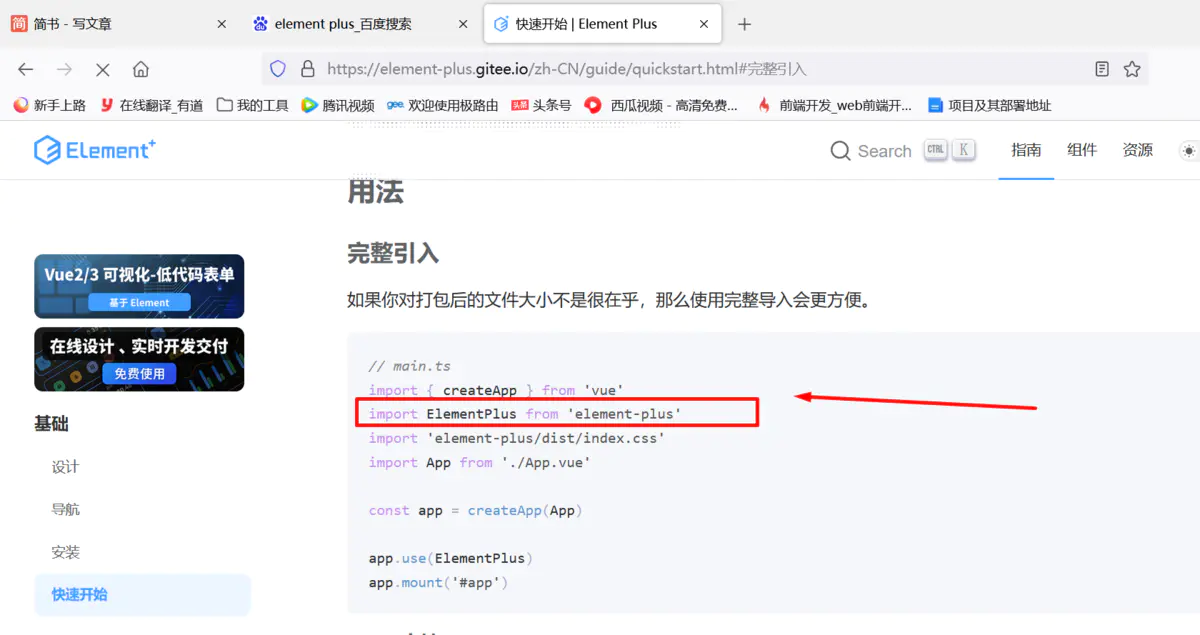Open the 组件 navigation menu
Screen dimensions: 1200x635
1082,150
